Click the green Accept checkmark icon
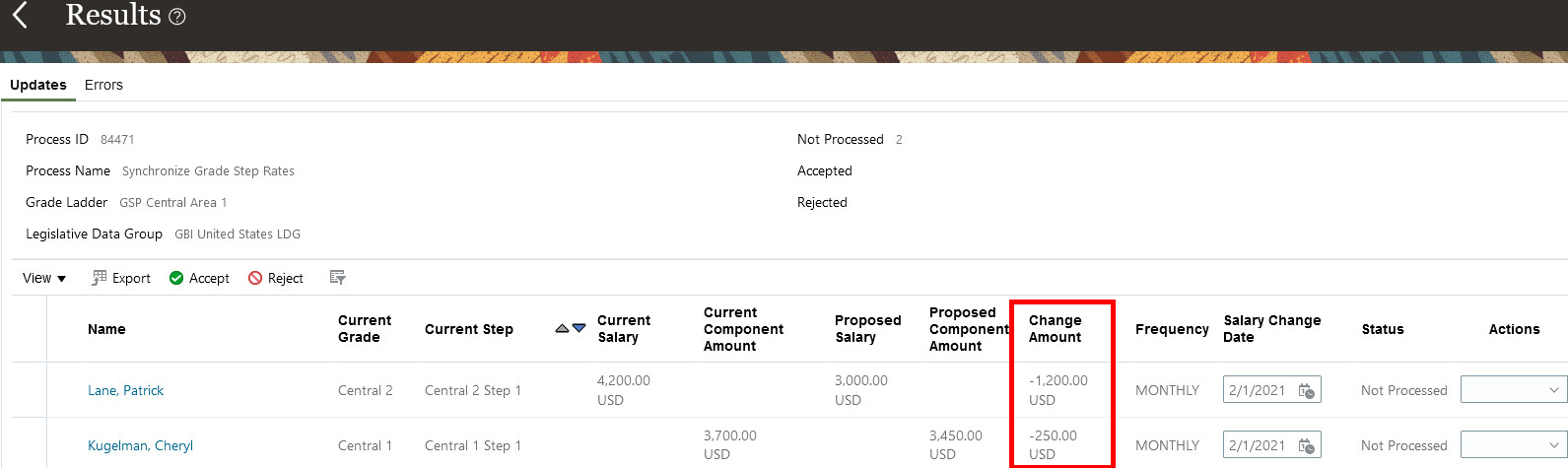 (x=176, y=278)
